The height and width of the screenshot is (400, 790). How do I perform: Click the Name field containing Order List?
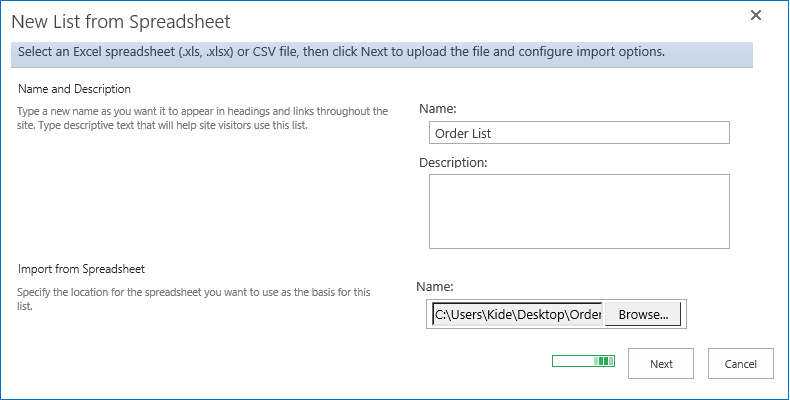click(x=579, y=133)
